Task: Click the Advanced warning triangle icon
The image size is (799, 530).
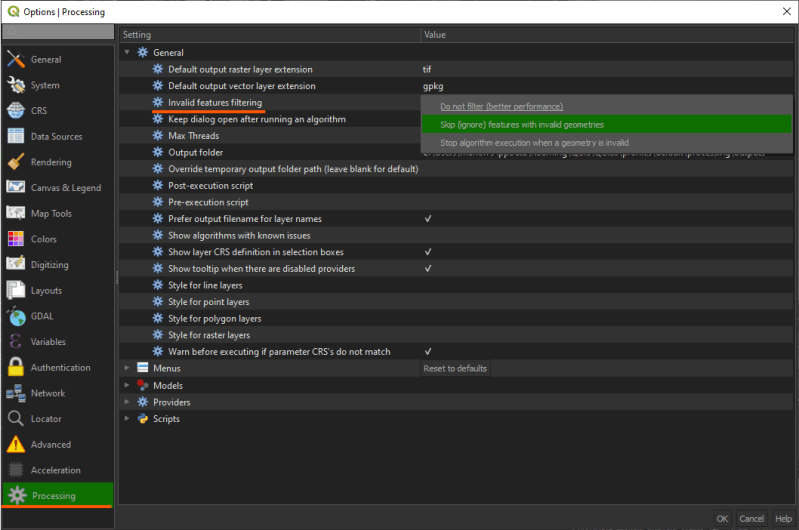Action: pos(16,444)
